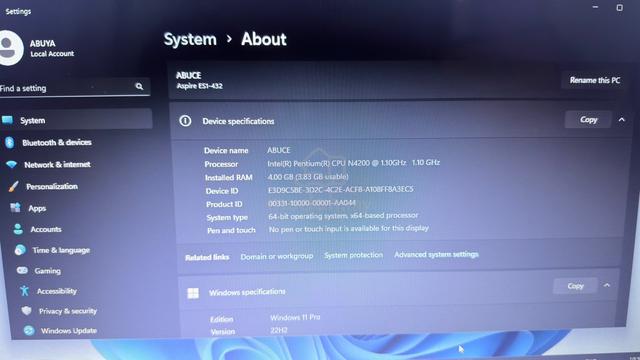
Task: Open Apps settings
Action: [x=37, y=208]
